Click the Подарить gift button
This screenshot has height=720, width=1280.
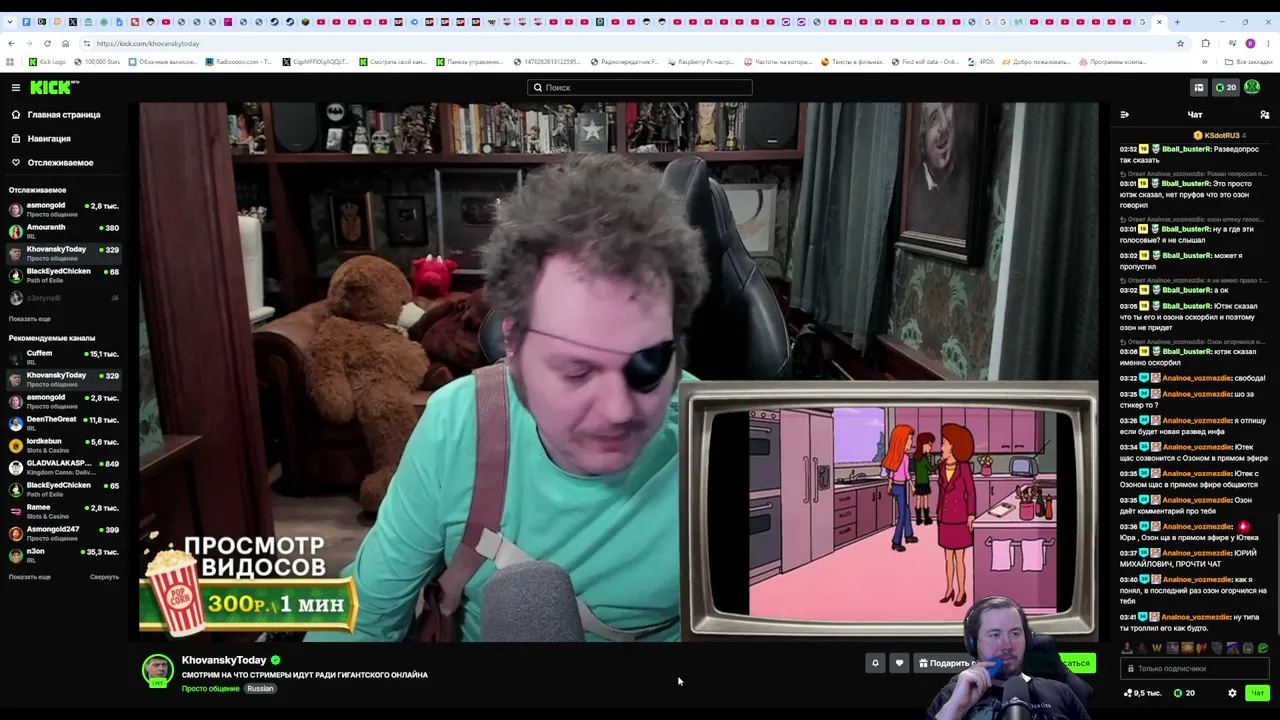tap(945, 663)
